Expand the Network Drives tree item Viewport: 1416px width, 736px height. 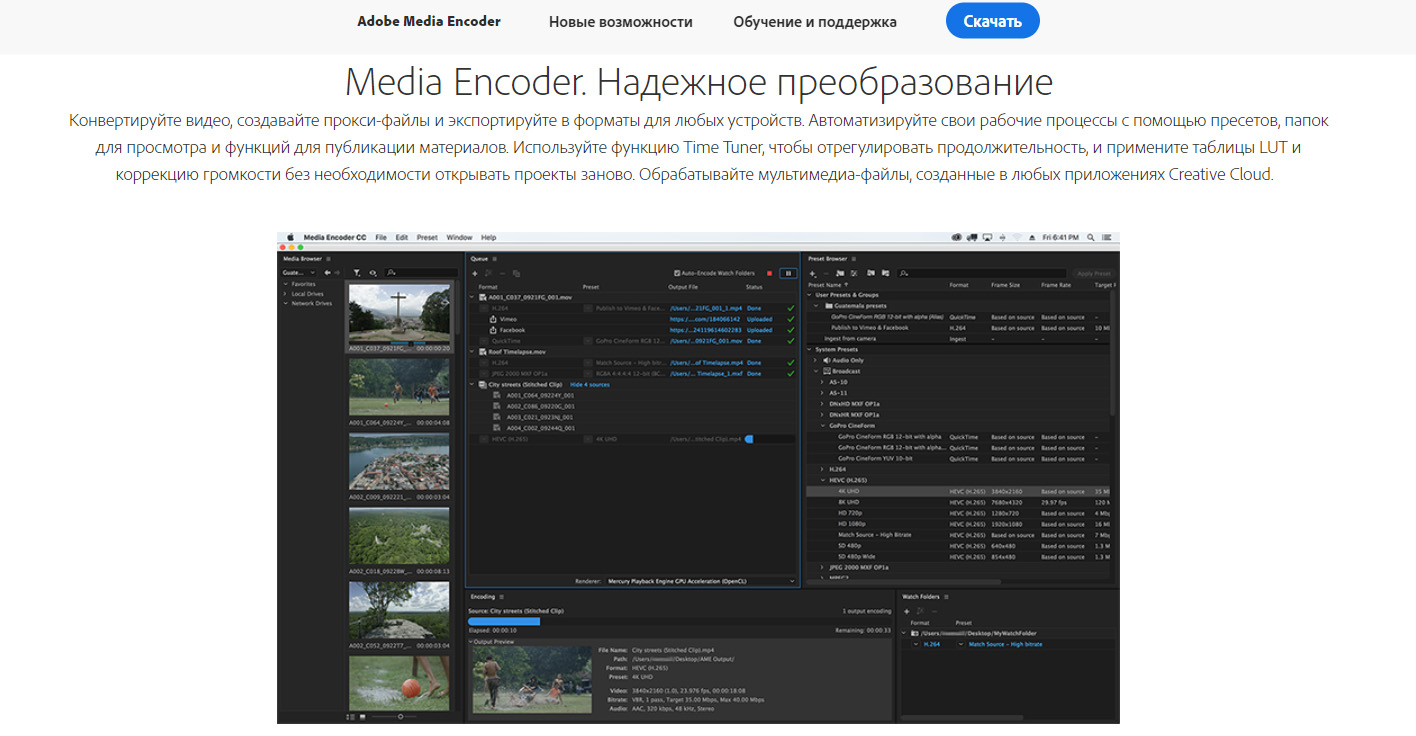click(x=285, y=303)
